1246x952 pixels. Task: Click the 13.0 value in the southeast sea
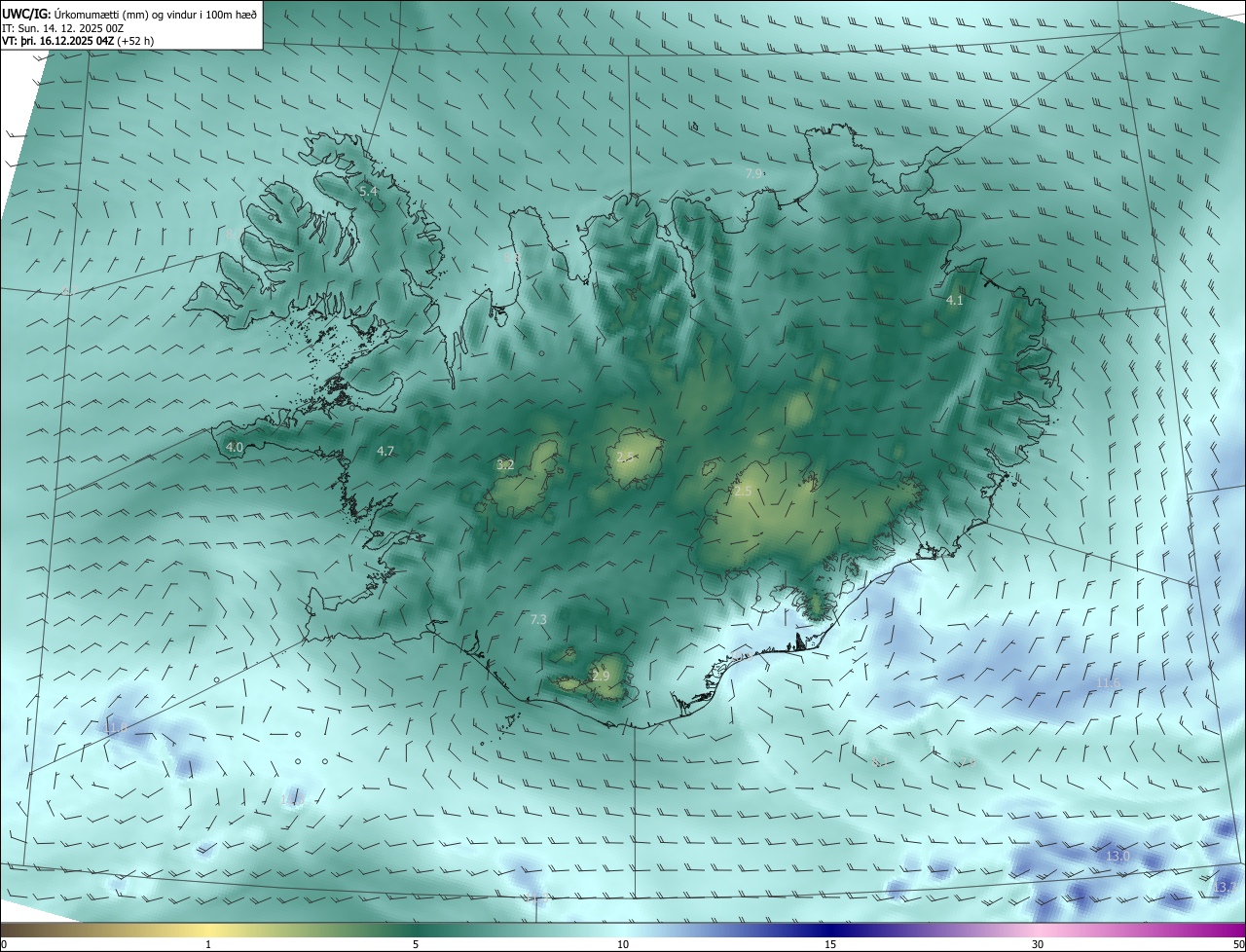coord(1118,857)
